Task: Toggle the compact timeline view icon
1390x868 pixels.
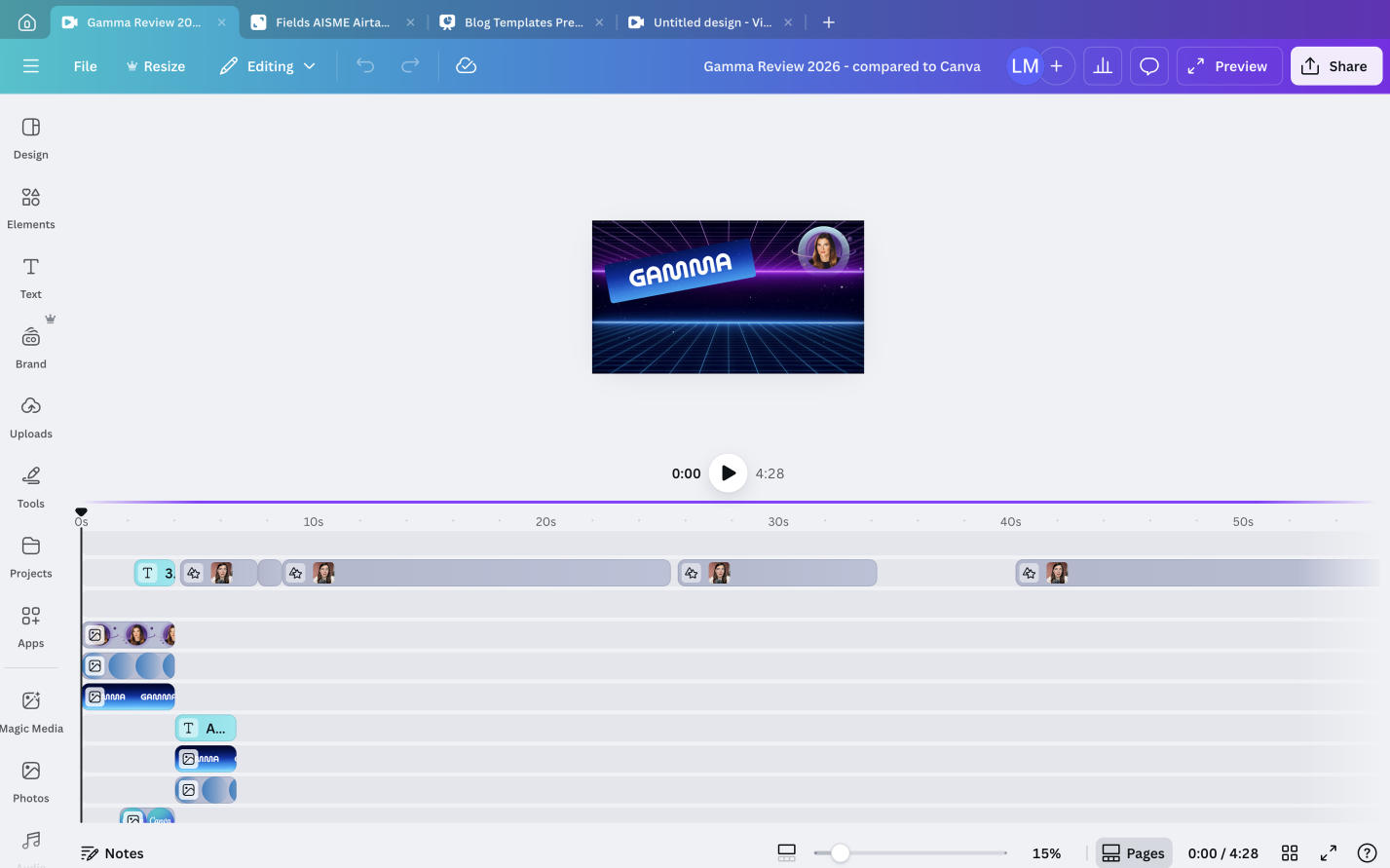Action: (786, 852)
